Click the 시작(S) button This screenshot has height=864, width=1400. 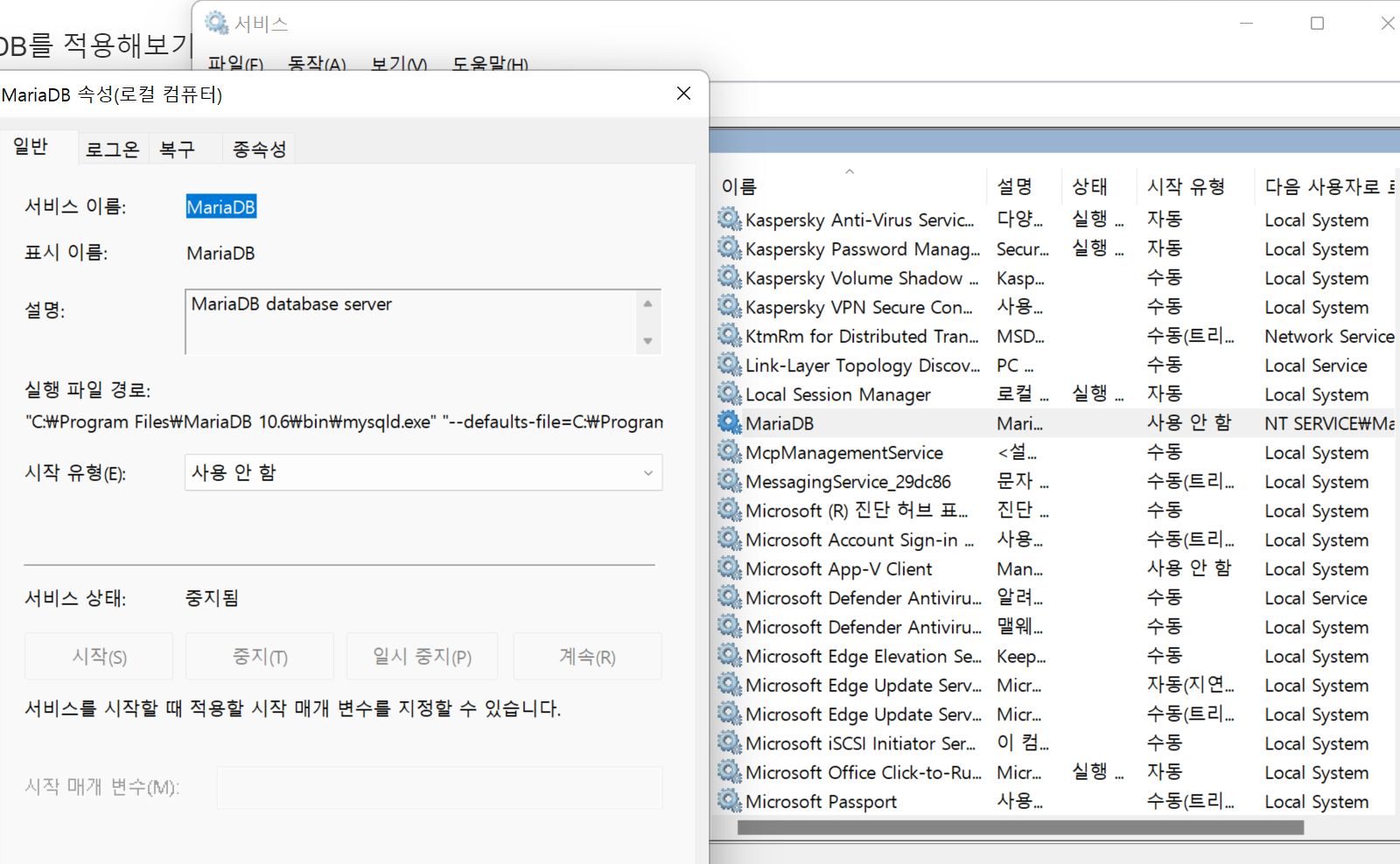(99, 656)
